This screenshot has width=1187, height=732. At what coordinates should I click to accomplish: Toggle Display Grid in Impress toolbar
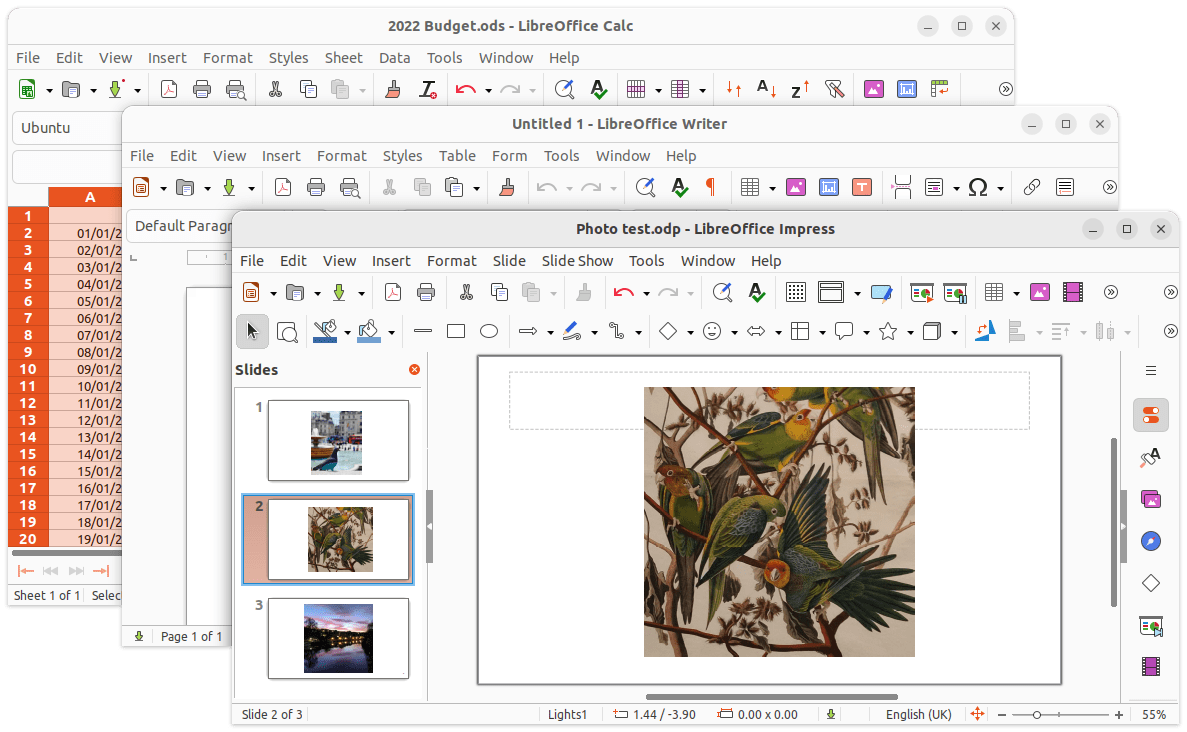click(796, 293)
